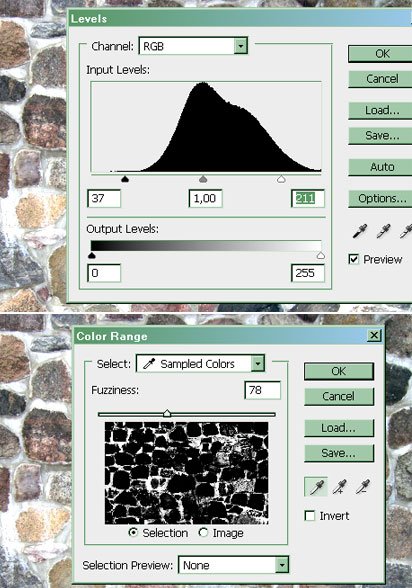Screen dimensions: 412x588
Task: Toggle the Preview checkbox in Levels
Action: coord(354,259)
